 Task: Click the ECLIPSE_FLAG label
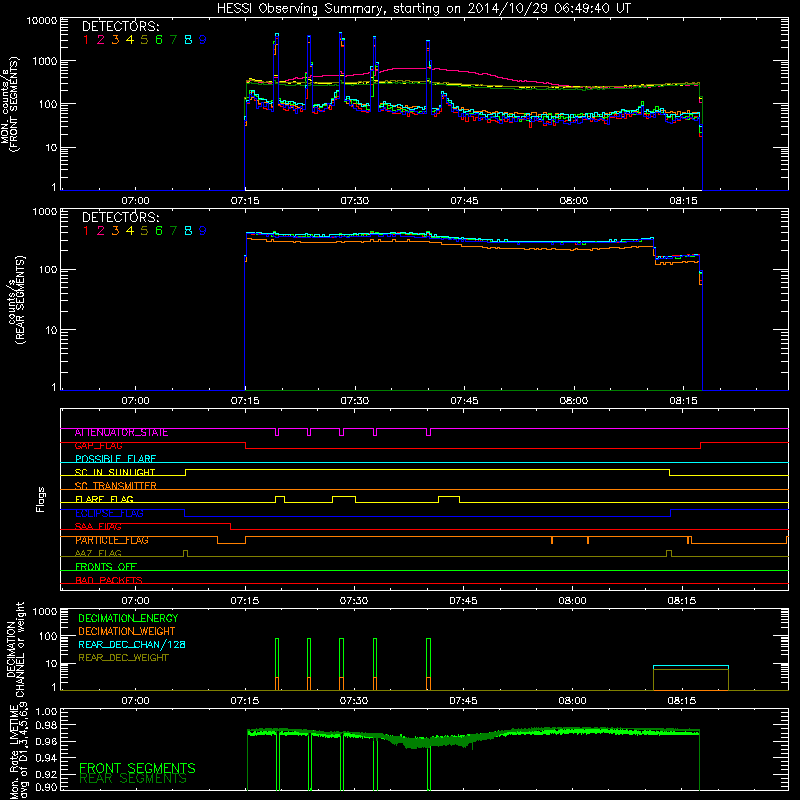click(109, 513)
